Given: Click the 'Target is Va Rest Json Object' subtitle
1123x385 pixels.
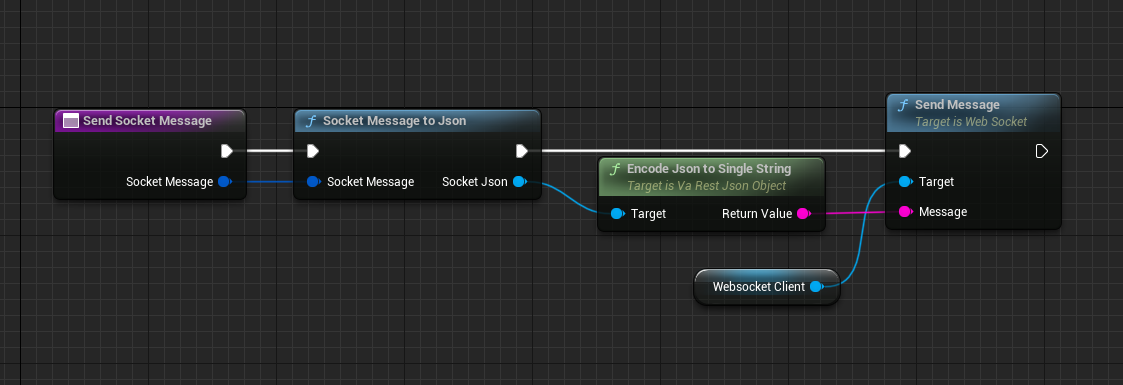Looking at the screenshot, I should tap(707, 185).
